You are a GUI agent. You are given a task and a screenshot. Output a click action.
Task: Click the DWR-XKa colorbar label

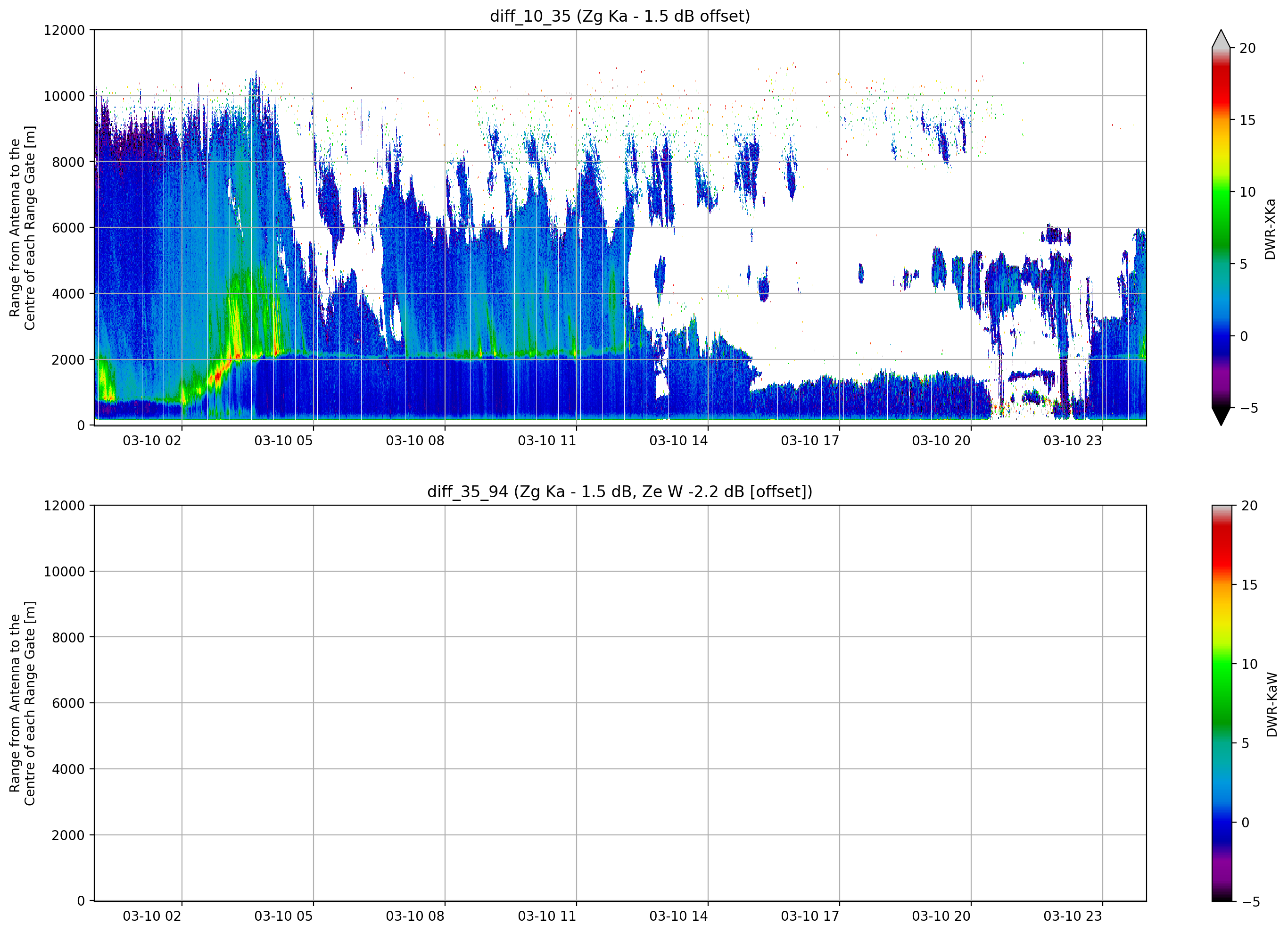pyautogui.click(x=1270, y=229)
